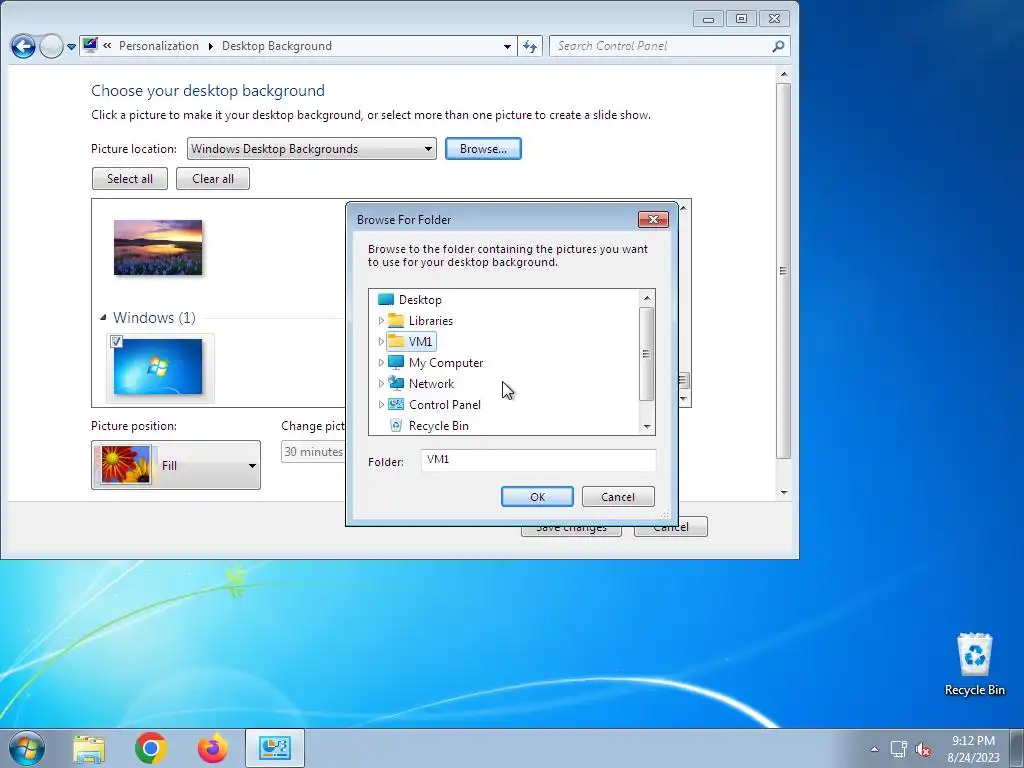Click the Select all button
This screenshot has width=1024, height=768.
pyautogui.click(x=130, y=179)
